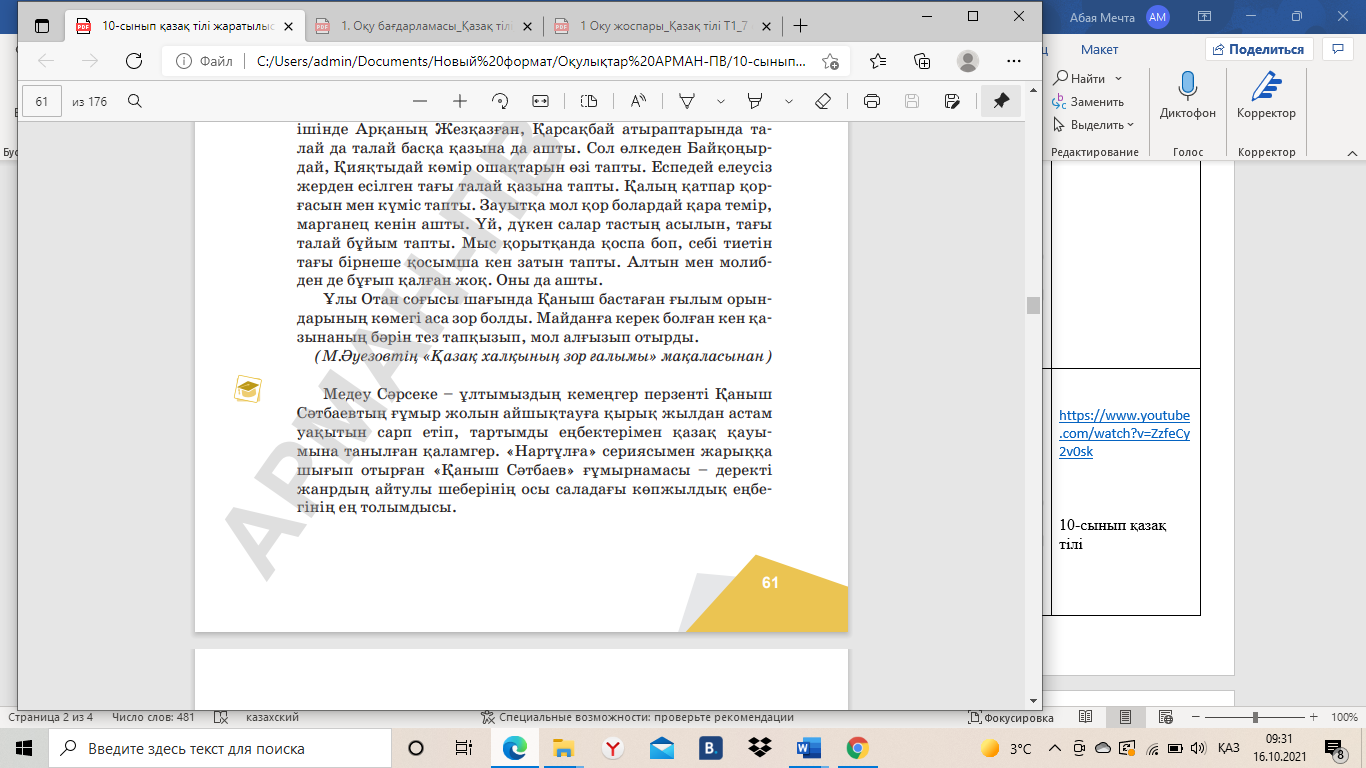Toggle the page view button in PDF toolbar
Viewport: 1366px width, 768px height.
pos(589,101)
